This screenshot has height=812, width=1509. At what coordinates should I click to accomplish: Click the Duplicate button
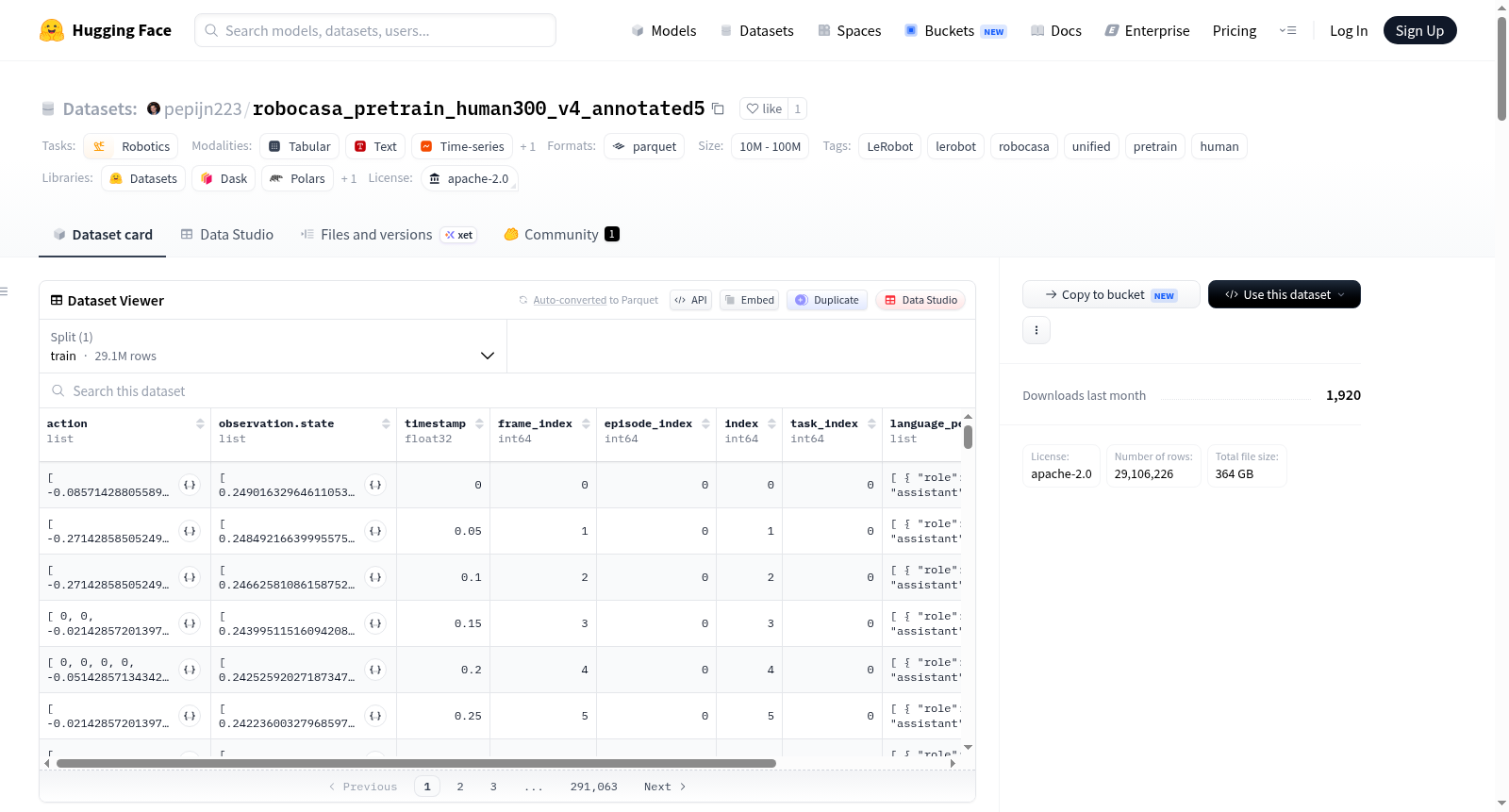(827, 300)
